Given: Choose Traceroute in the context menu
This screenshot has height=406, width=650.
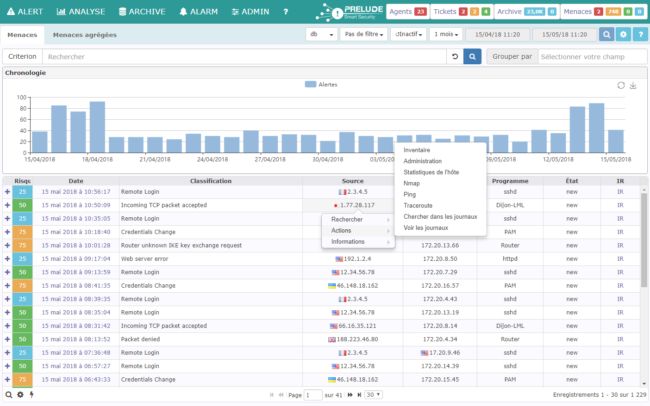Looking at the screenshot, I should coord(419,204).
